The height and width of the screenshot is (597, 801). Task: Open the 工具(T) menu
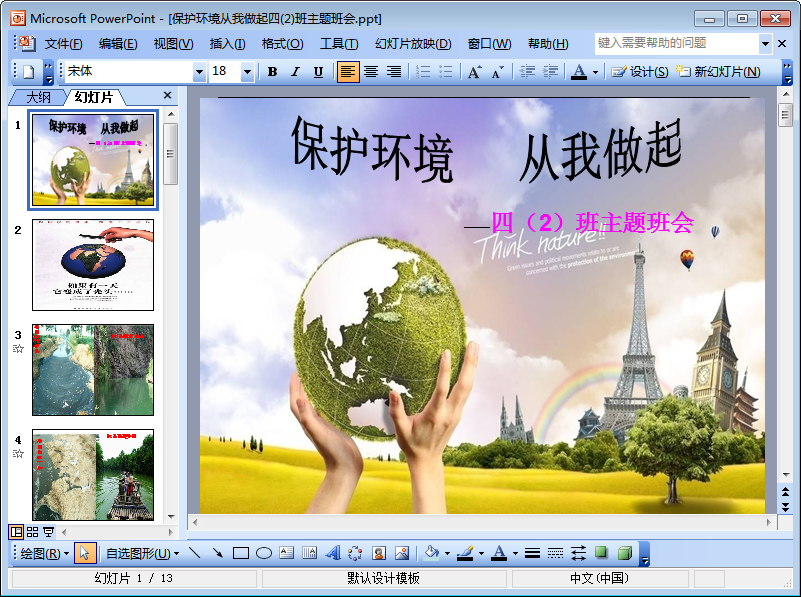pyautogui.click(x=339, y=44)
